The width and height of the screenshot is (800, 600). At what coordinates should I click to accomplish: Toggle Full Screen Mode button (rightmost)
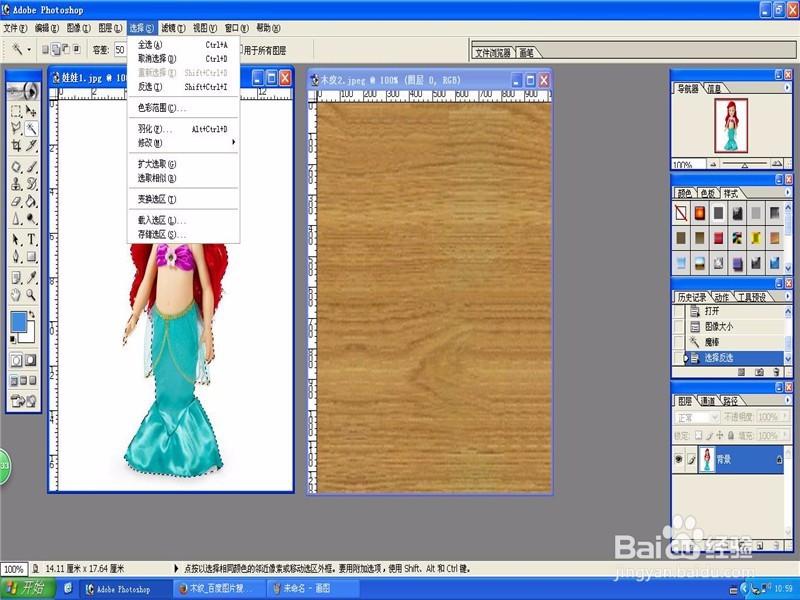pyautogui.click(x=33, y=381)
